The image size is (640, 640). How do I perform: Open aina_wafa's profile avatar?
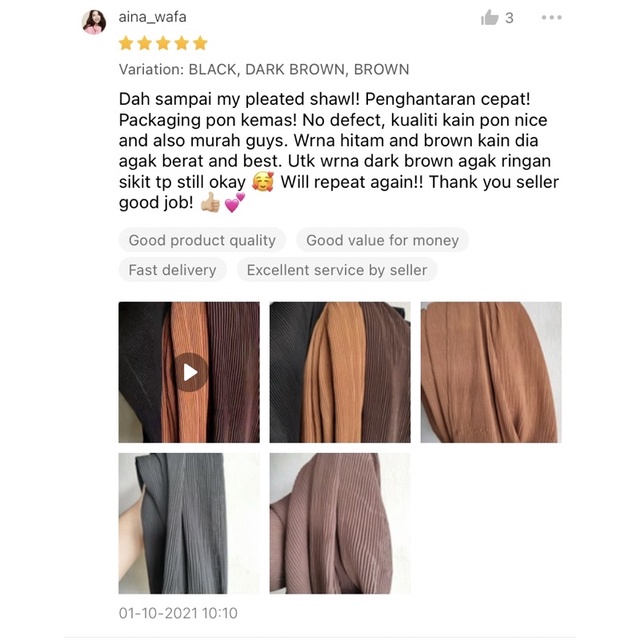(x=94, y=22)
